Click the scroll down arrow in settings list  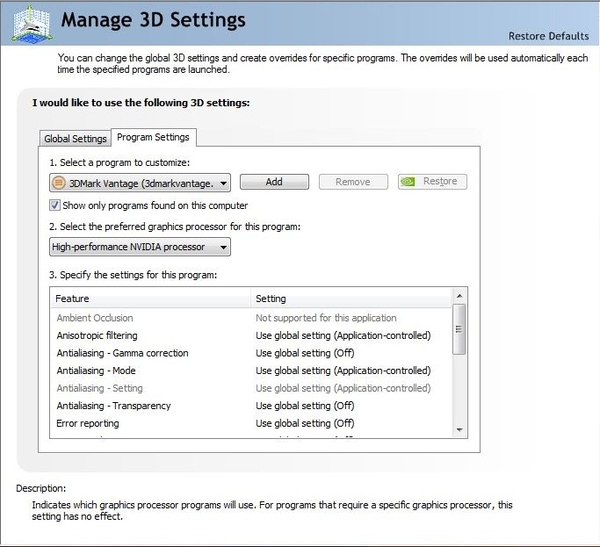pyautogui.click(x=459, y=428)
